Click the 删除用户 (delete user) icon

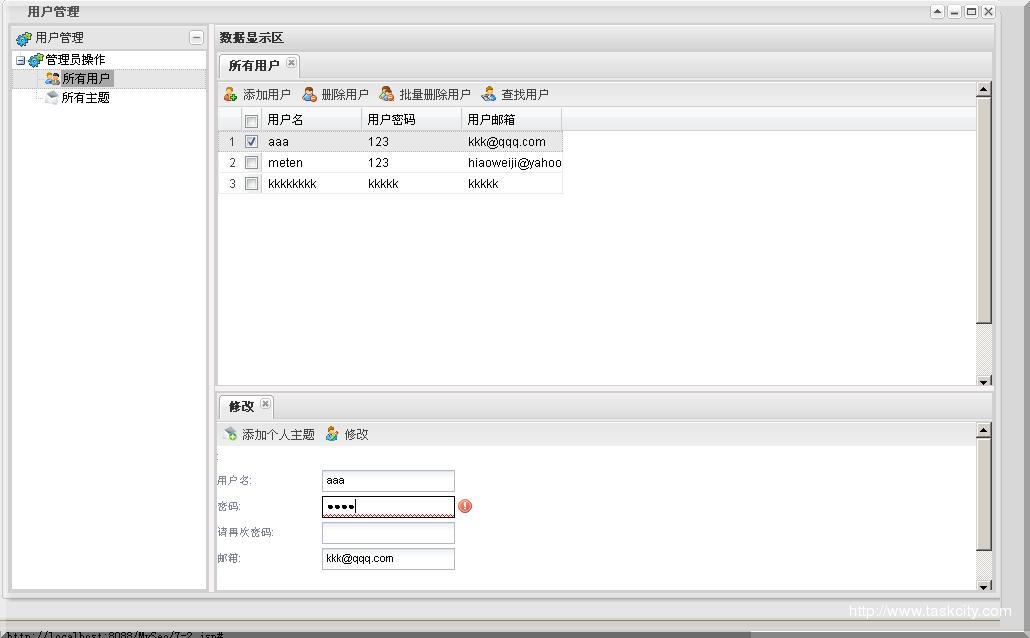point(309,95)
